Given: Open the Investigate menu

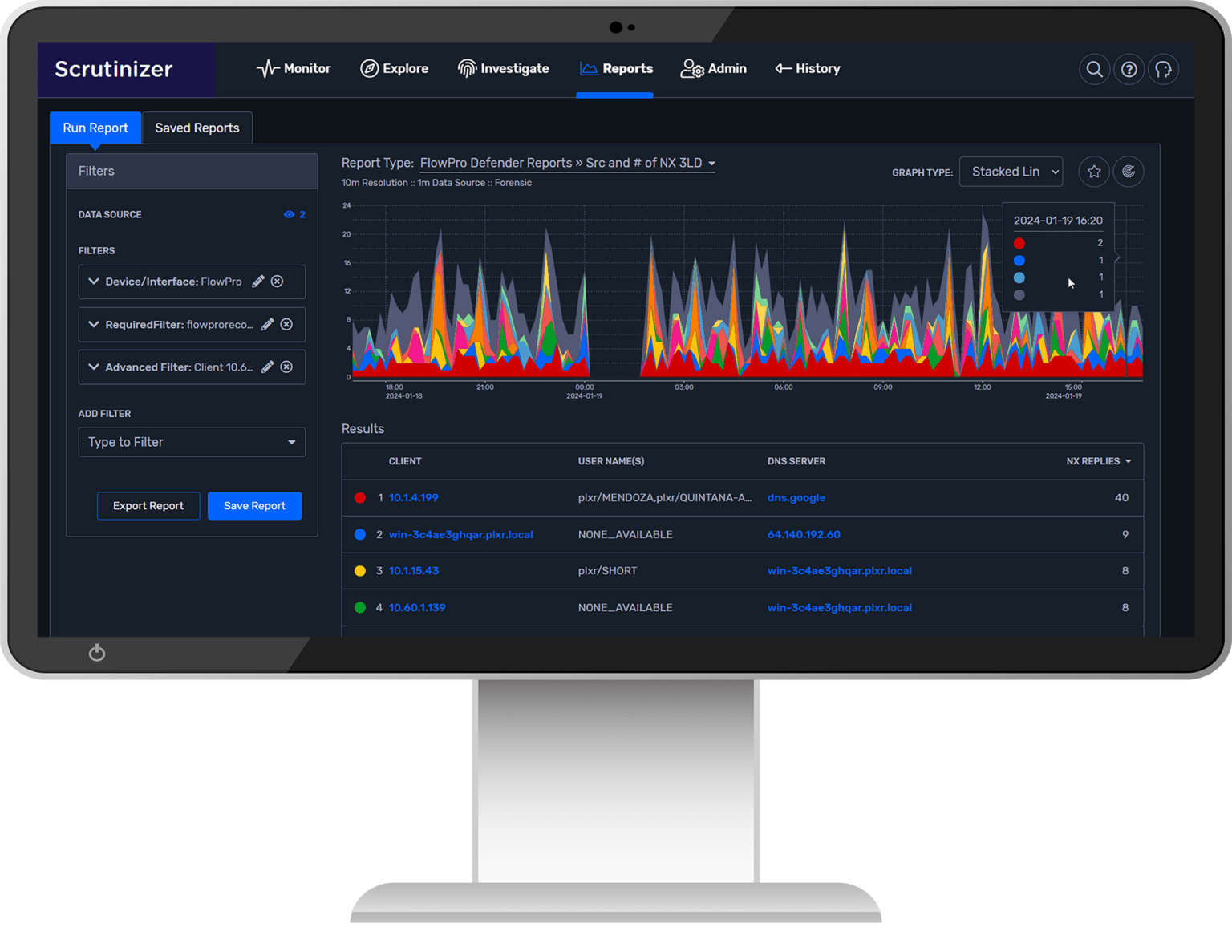Looking at the screenshot, I should [503, 69].
